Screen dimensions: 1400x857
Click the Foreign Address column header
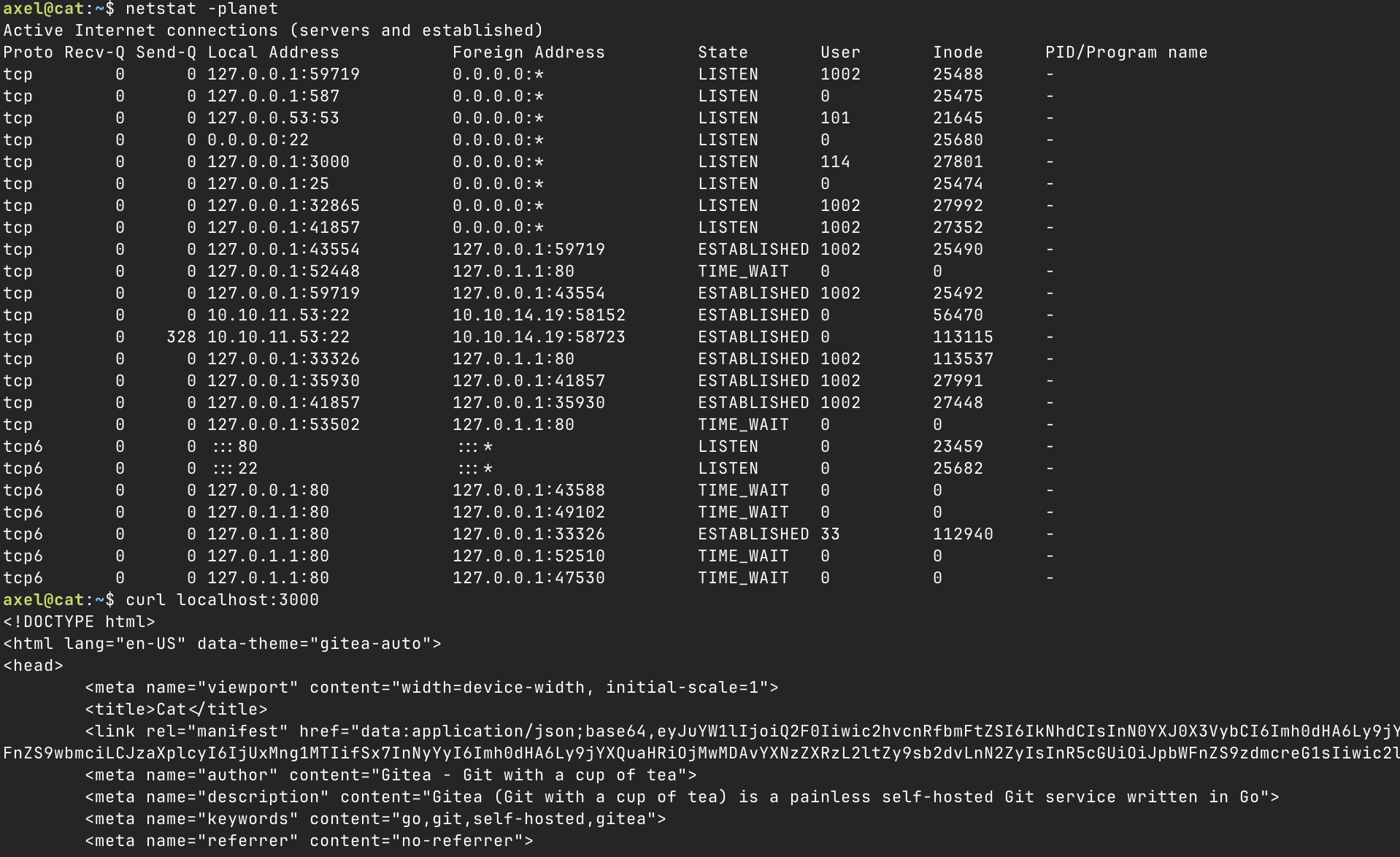(528, 53)
